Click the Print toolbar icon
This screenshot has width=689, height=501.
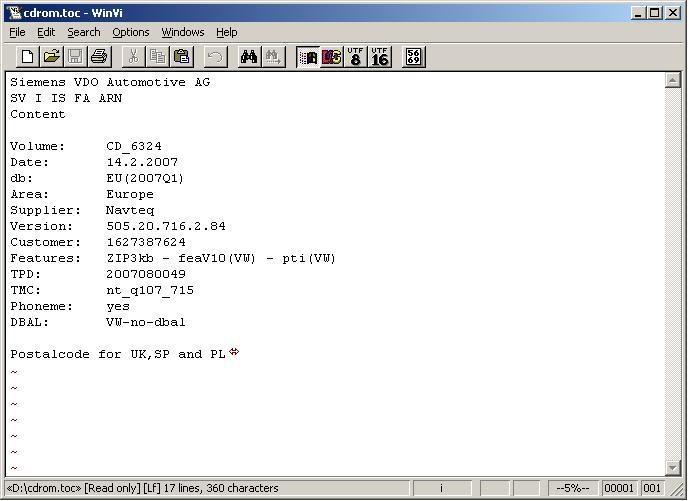tap(98, 57)
